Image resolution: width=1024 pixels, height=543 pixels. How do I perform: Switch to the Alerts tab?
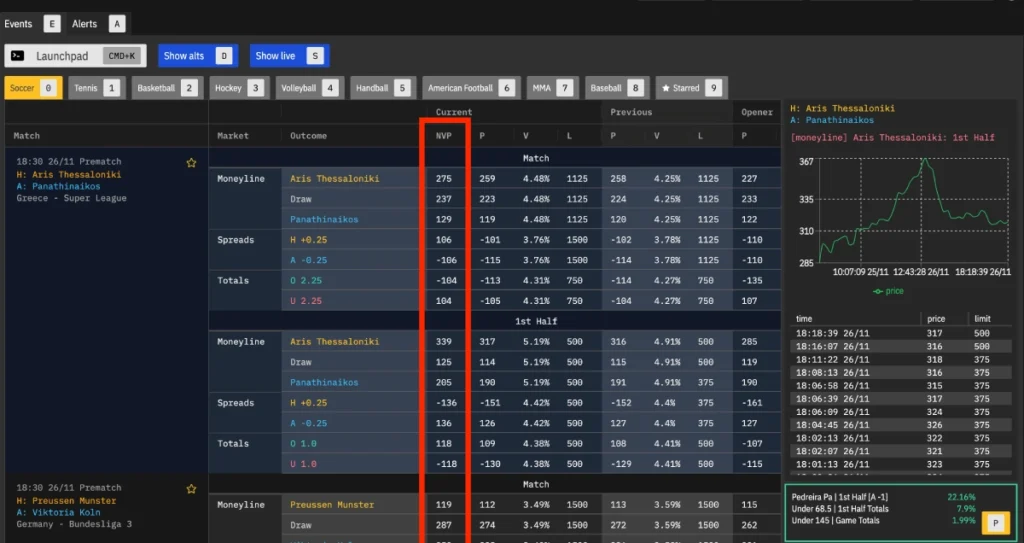coord(98,24)
